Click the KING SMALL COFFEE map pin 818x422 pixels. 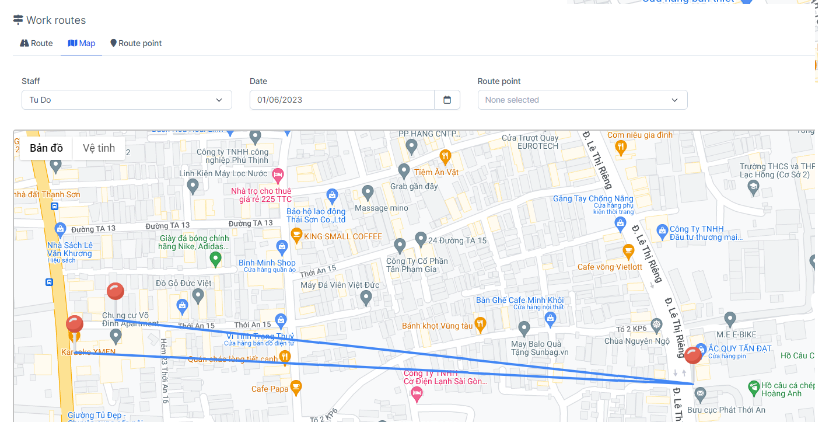pyautogui.click(x=296, y=236)
